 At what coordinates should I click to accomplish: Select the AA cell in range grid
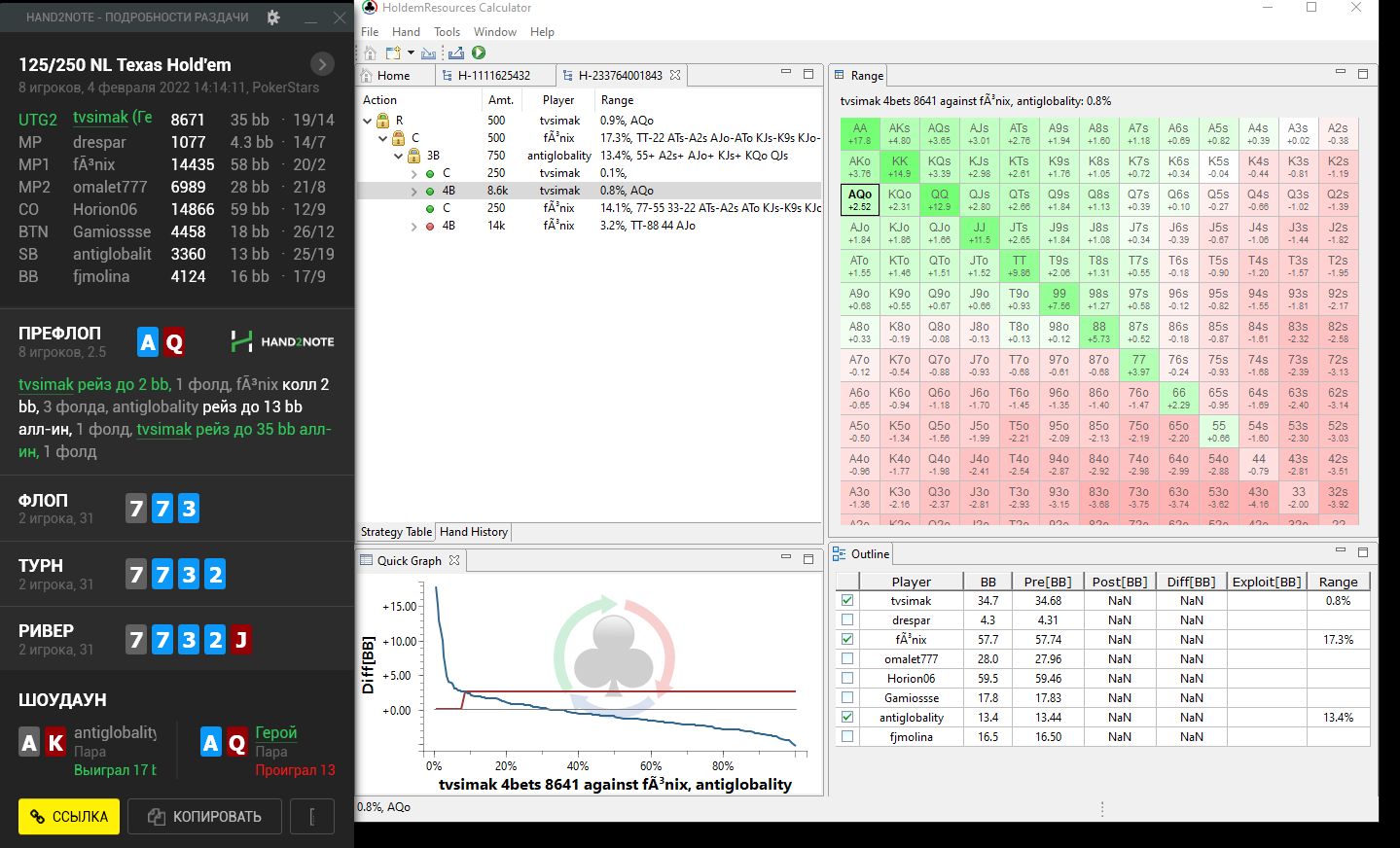(x=860, y=133)
